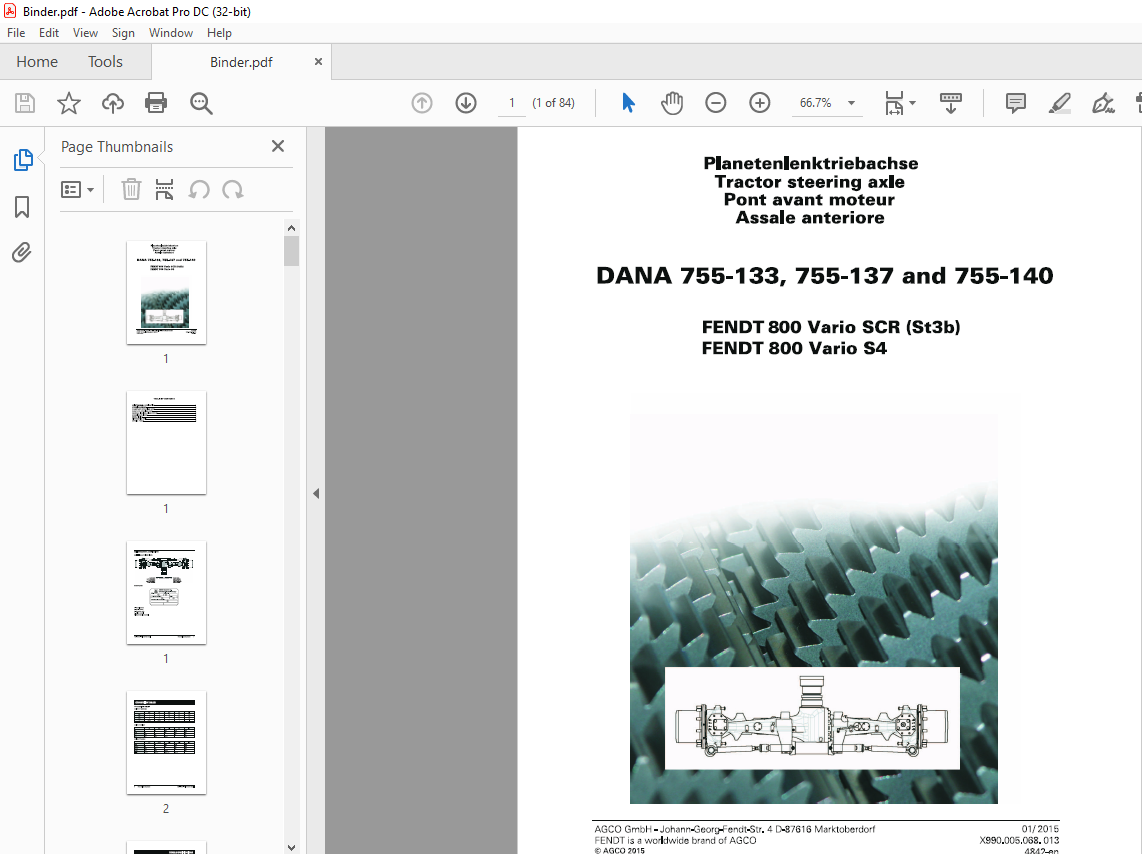Viewport: 1142px width, 854px height.
Task: Close the Page Thumbnails panel
Action: 277,146
